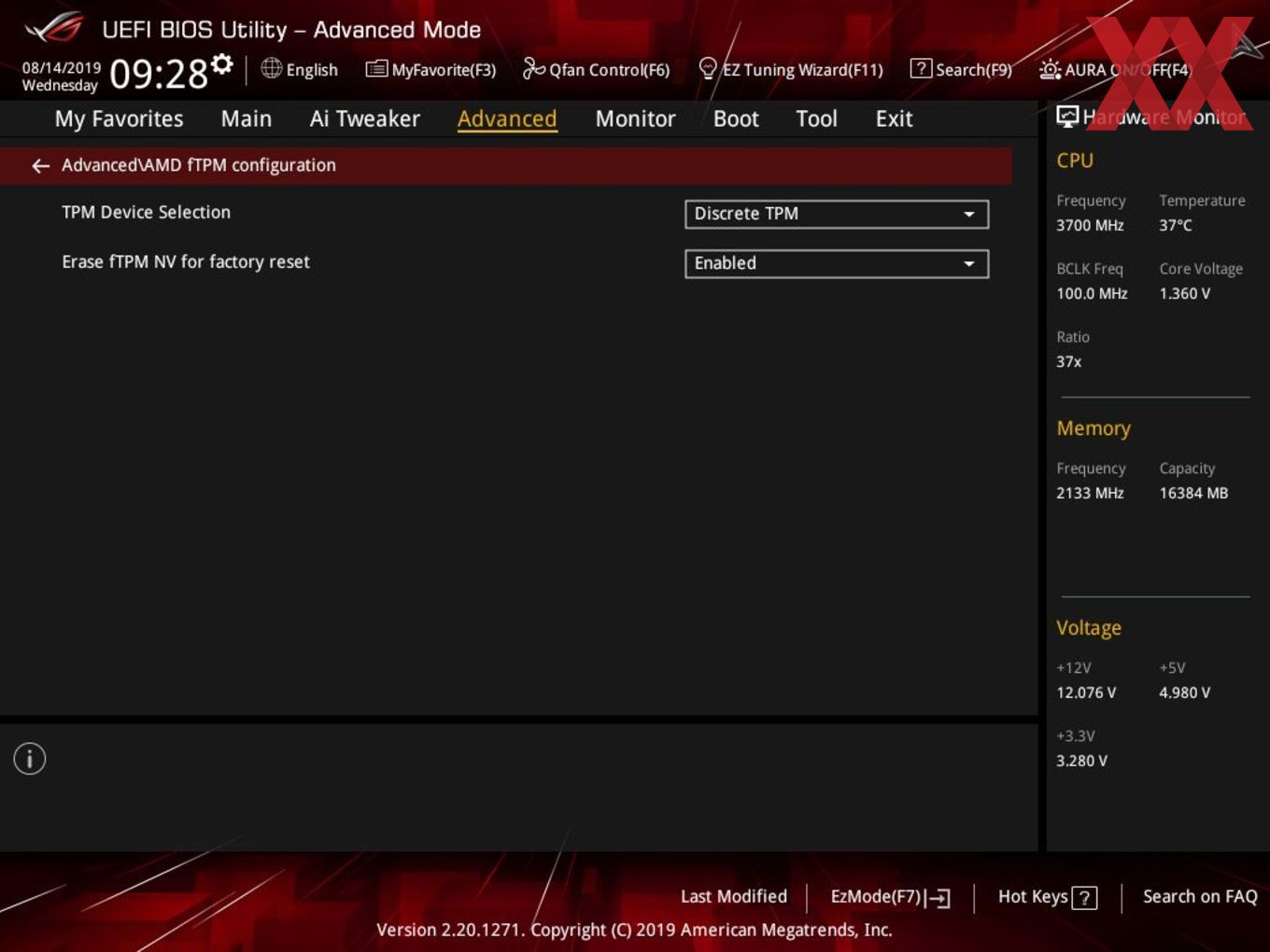Click Search on FAQ link

(1200, 897)
